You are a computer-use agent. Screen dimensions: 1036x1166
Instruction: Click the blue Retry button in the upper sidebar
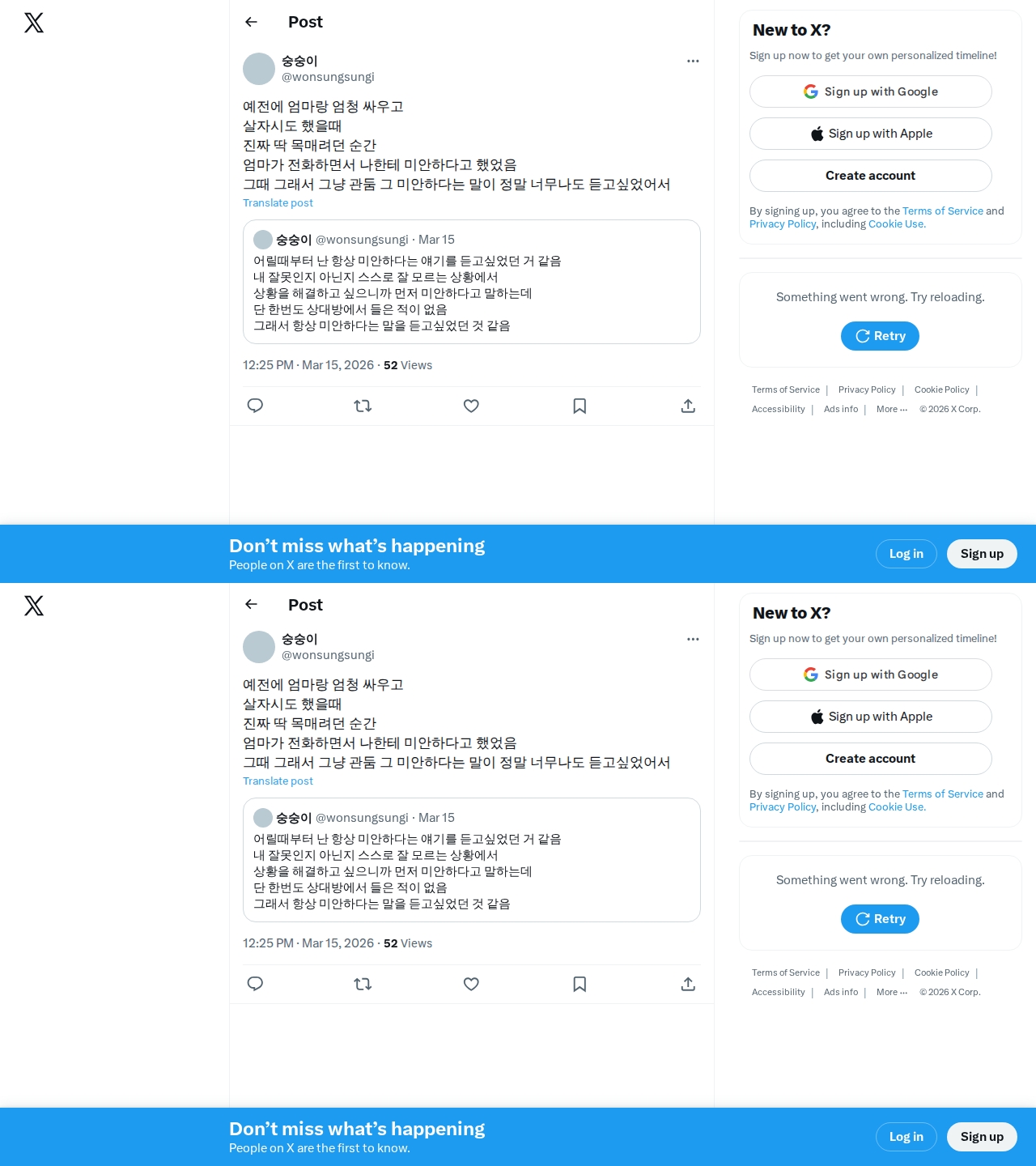[x=880, y=336]
